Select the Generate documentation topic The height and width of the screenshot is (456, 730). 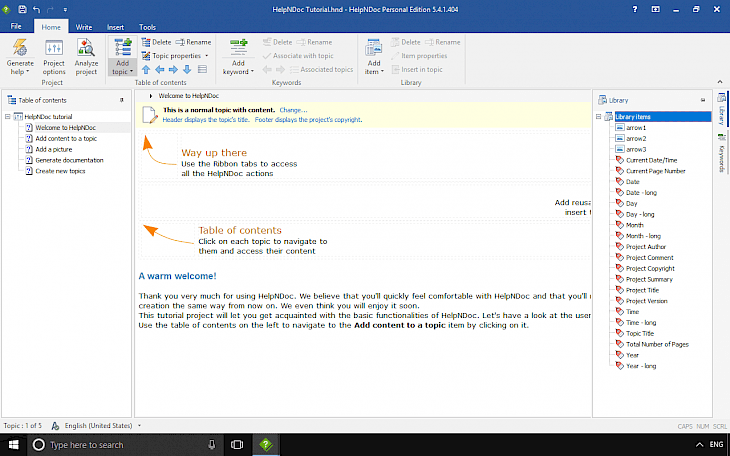click(x=69, y=160)
